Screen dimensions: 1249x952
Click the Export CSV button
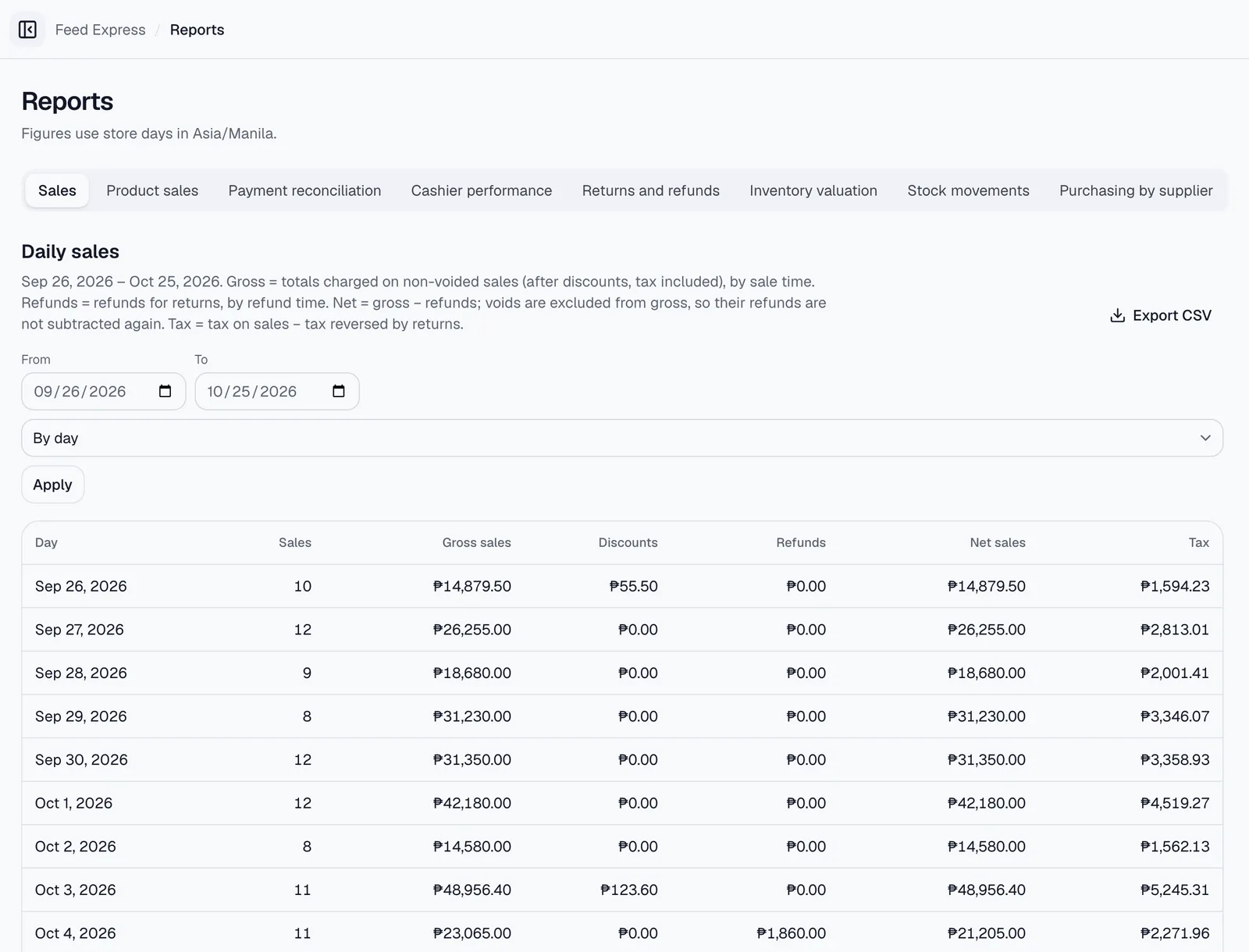point(1161,315)
